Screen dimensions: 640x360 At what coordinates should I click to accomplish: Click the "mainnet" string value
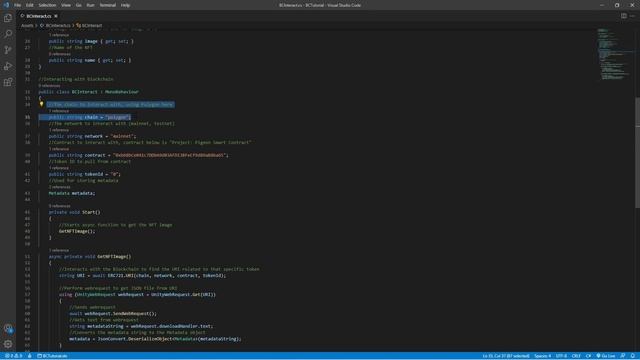pyautogui.click(x=122, y=136)
